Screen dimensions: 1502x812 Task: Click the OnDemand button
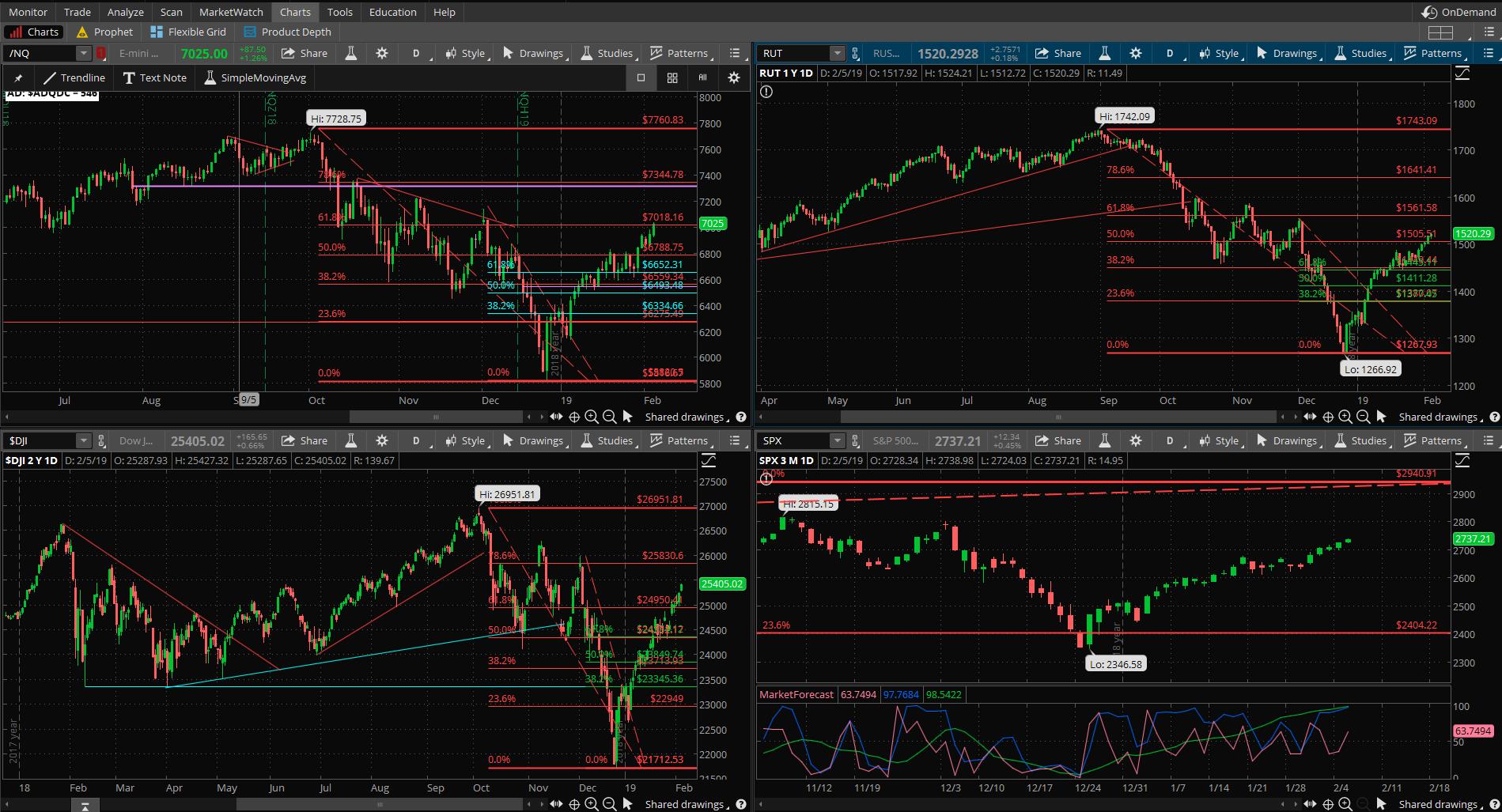click(1459, 12)
